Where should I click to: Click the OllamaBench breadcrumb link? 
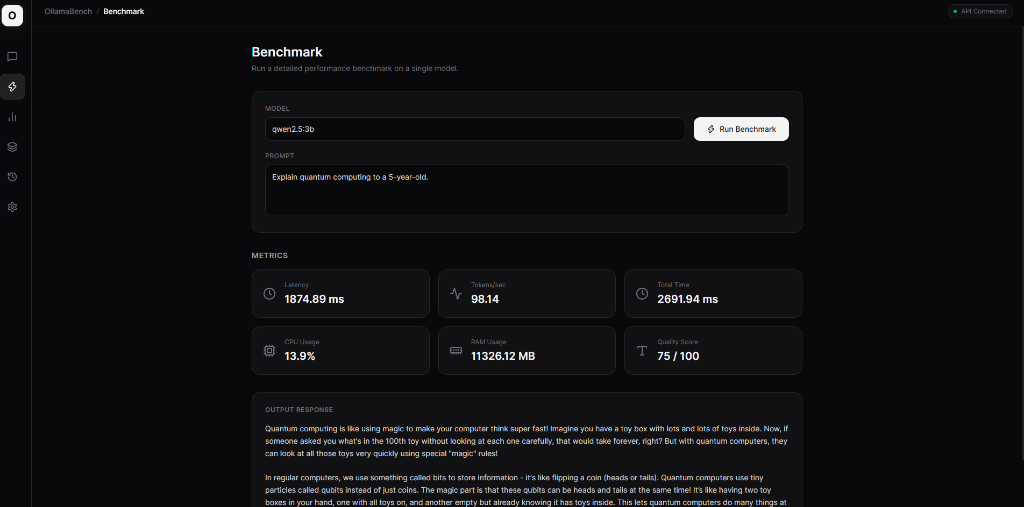[68, 11]
